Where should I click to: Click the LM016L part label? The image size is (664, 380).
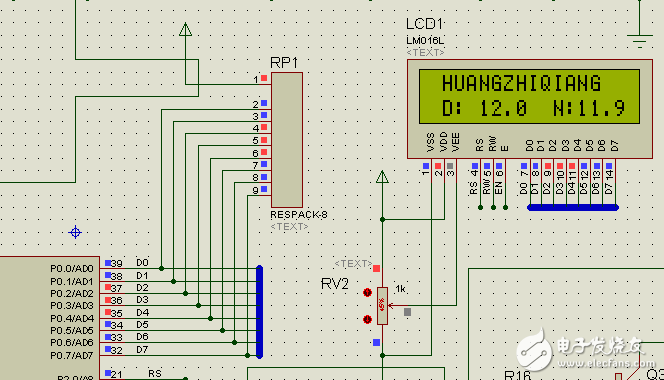point(425,41)
